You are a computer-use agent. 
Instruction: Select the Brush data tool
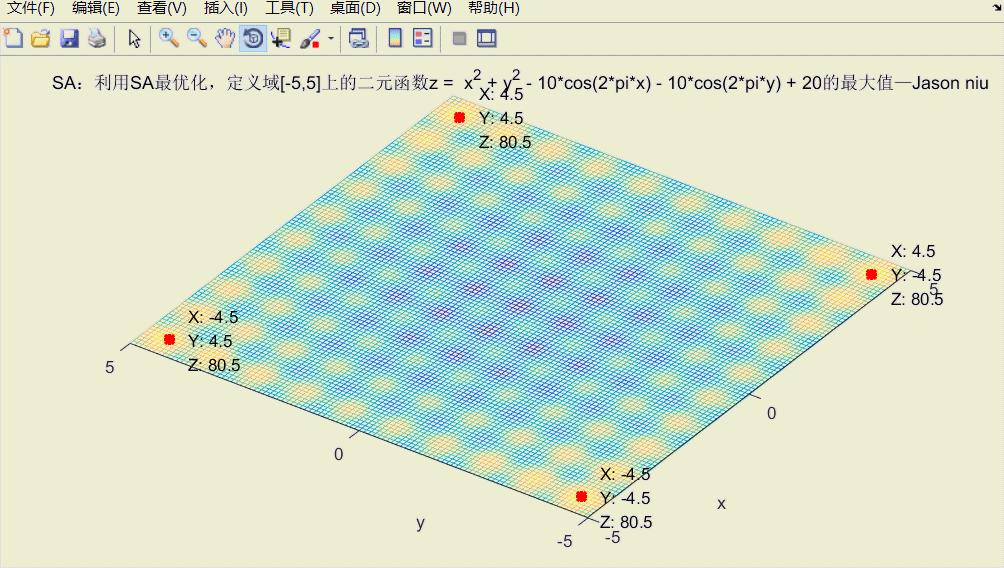[x=310, y=38]
